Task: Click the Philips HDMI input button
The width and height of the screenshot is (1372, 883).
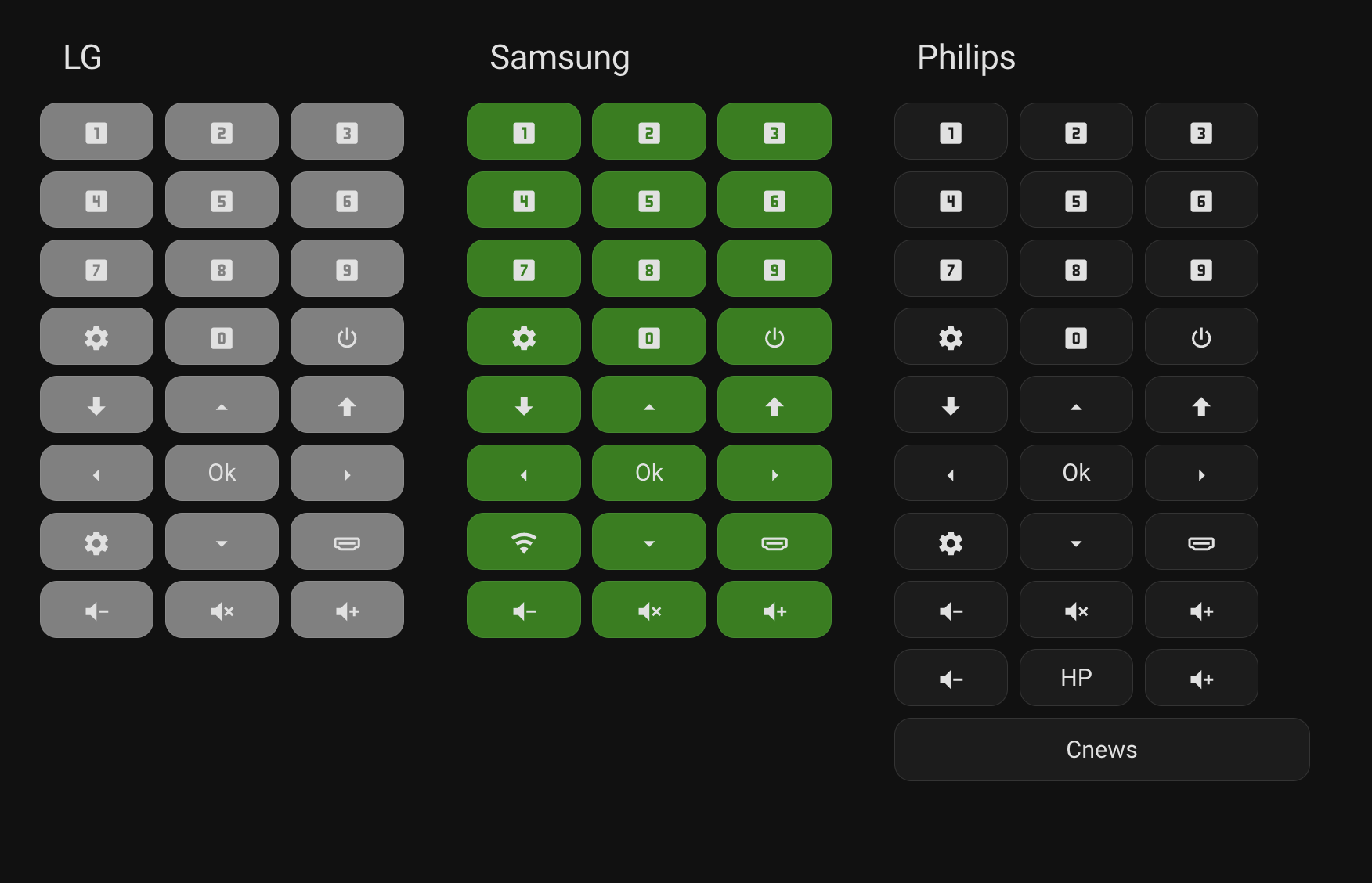Action: [1200, 542]
